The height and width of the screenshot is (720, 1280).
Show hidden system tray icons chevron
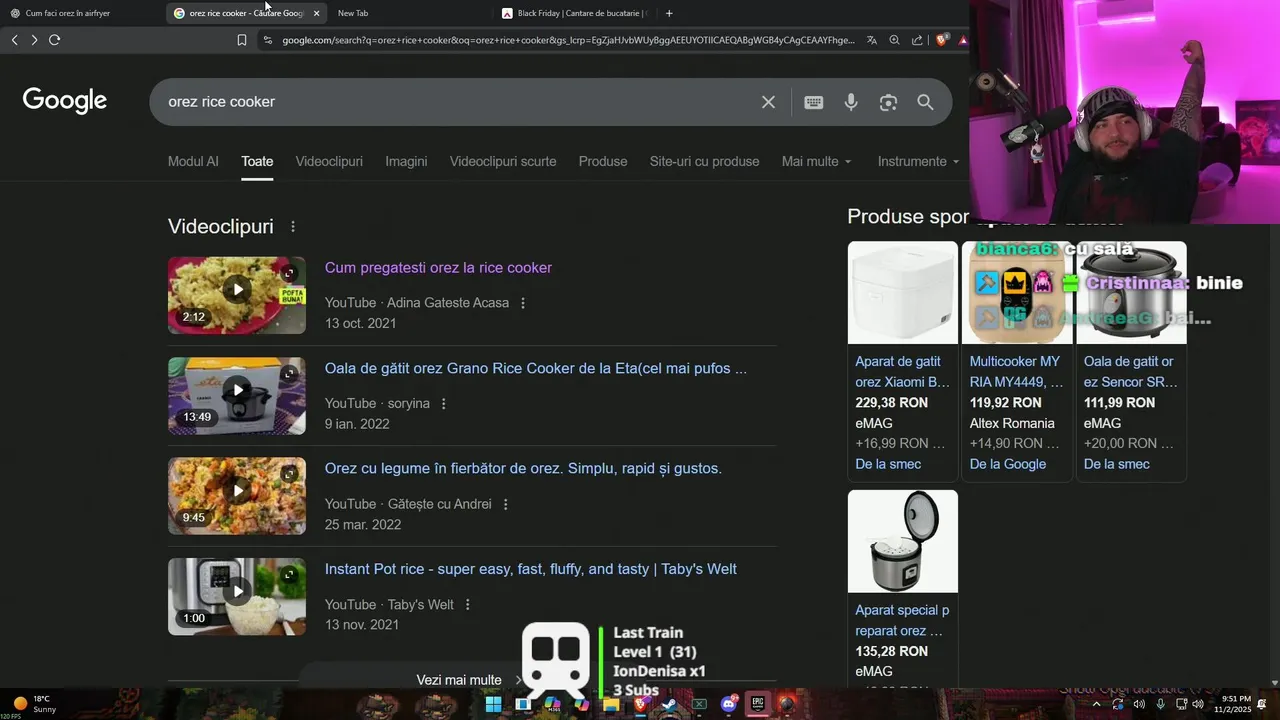(x=1096, y=704)
